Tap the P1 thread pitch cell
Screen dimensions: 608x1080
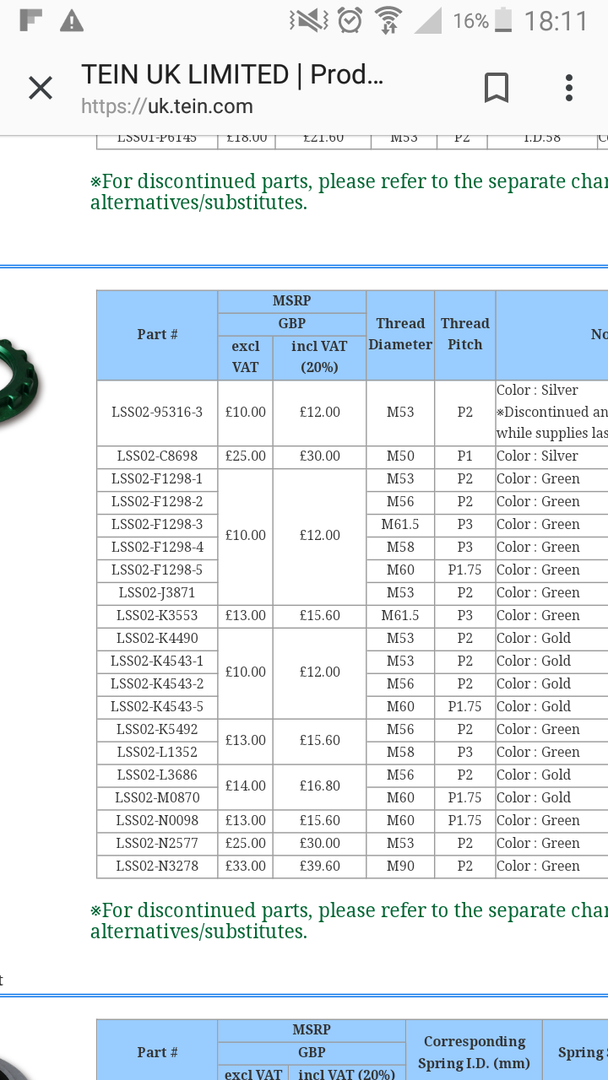point(465,457)
